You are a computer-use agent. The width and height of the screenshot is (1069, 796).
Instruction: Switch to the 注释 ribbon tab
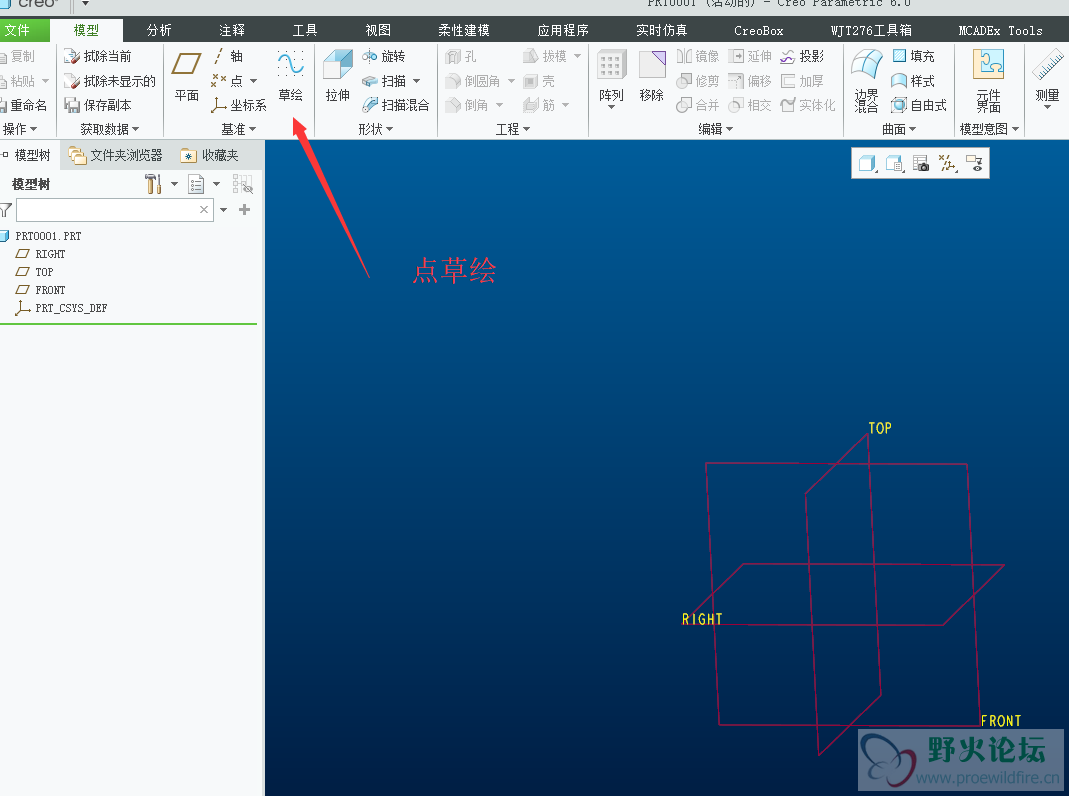point(232,30)
